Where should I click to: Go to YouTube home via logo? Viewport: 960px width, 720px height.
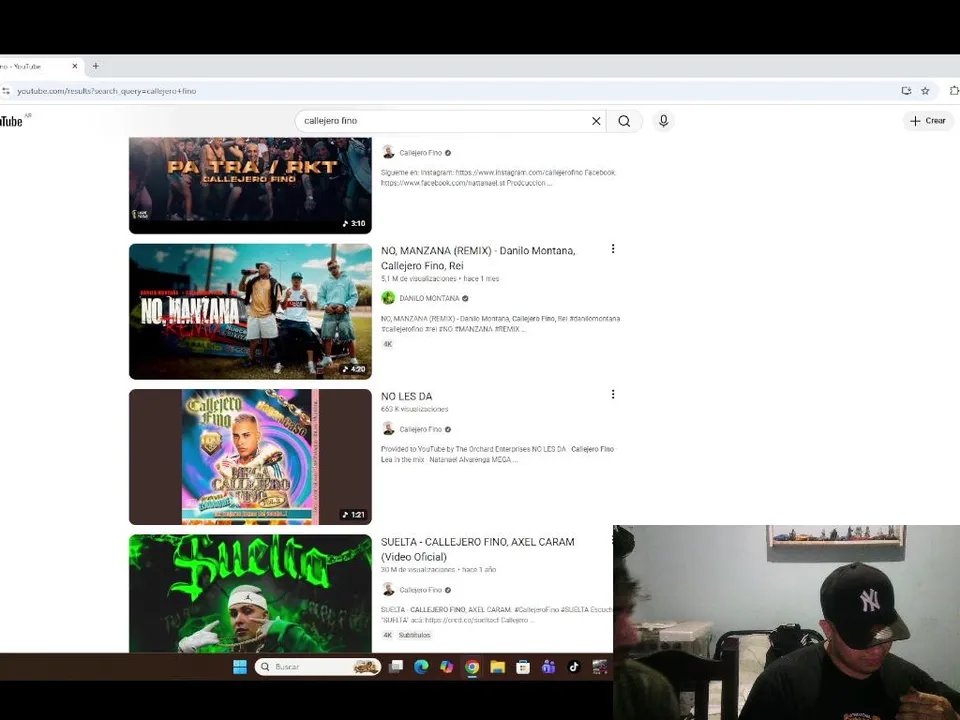pos(13,121)
